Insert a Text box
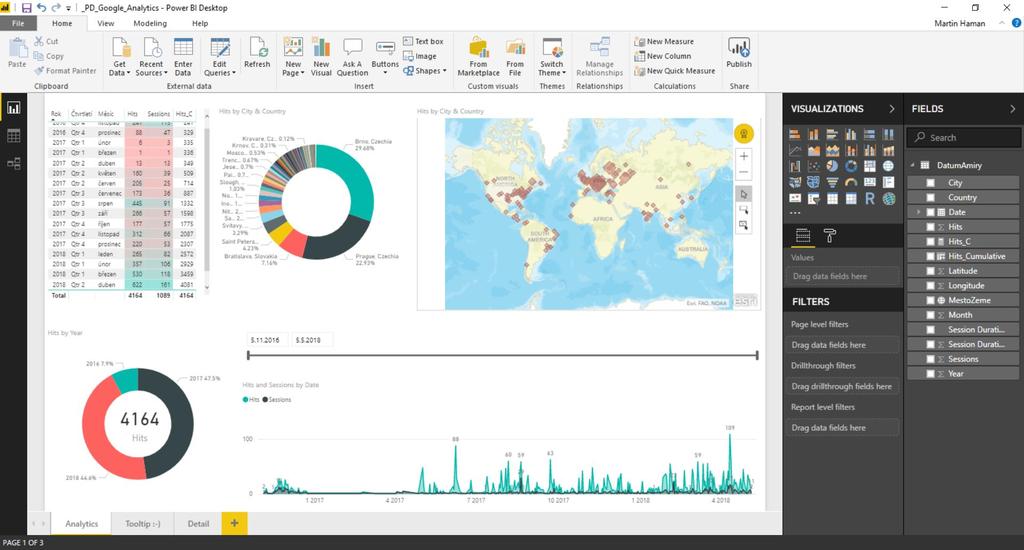This screenshot has width=1024, height=550. (423, 41)
